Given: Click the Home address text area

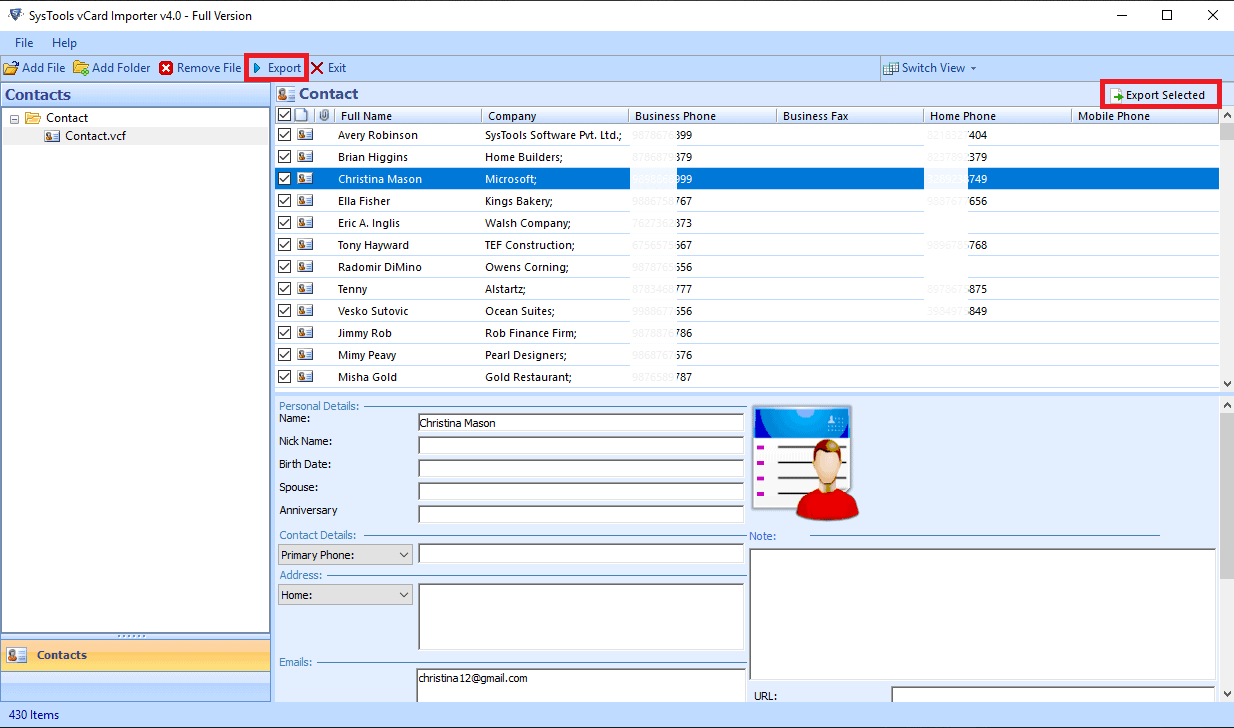Looking at the screenshot, I should click(581, 617).
